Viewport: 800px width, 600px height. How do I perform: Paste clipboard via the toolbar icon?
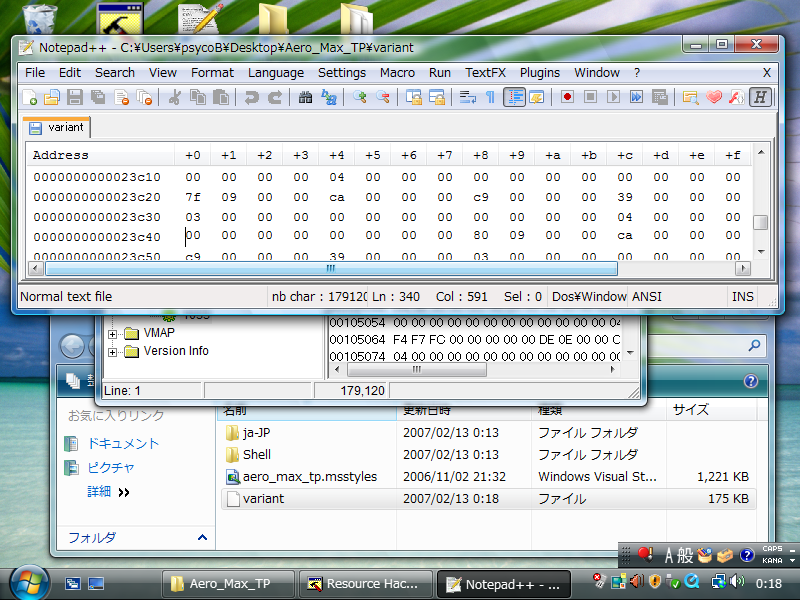pos(221,97)
